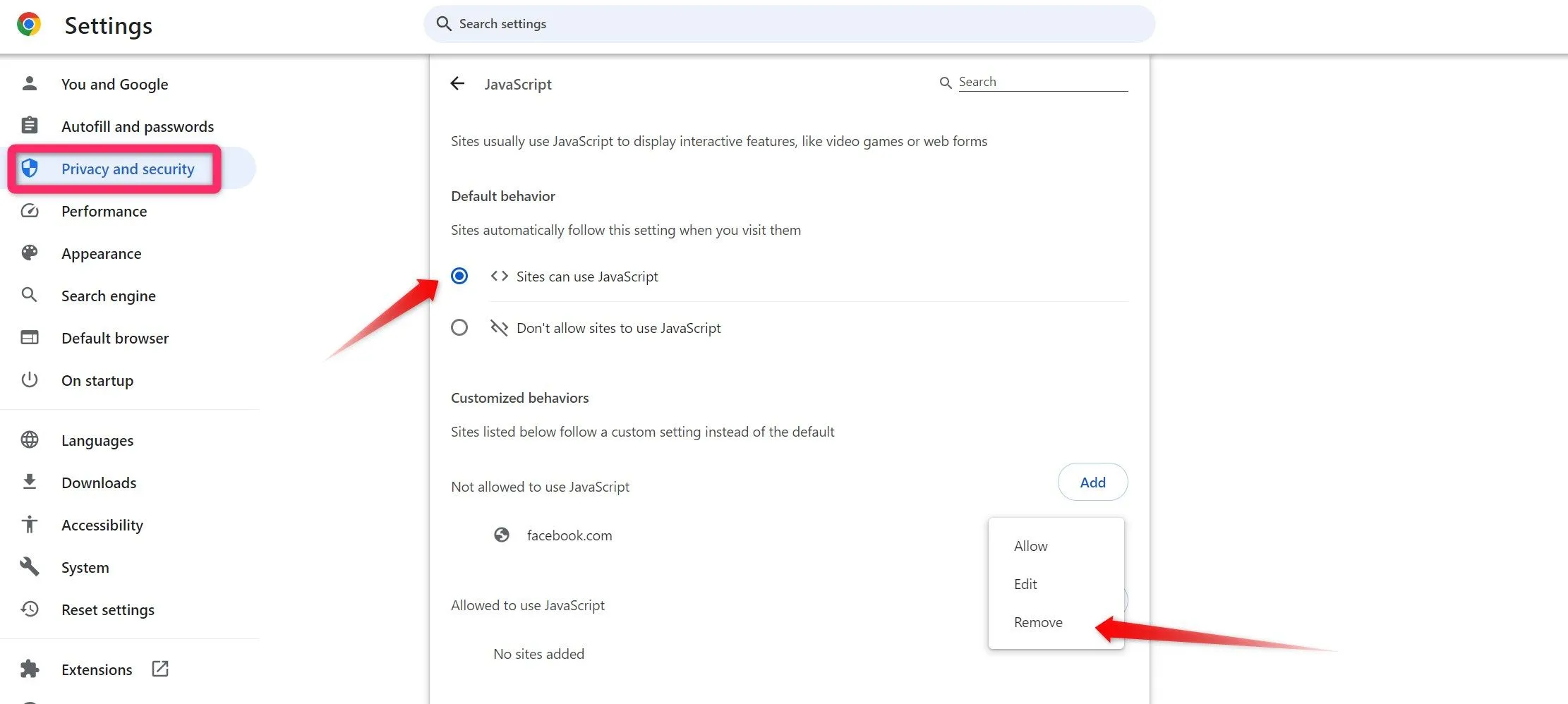Image resolution: width=1568 pixels, height=704 pixels.
Task: Click the Accessibility figure icon
Action: (29, 524)
